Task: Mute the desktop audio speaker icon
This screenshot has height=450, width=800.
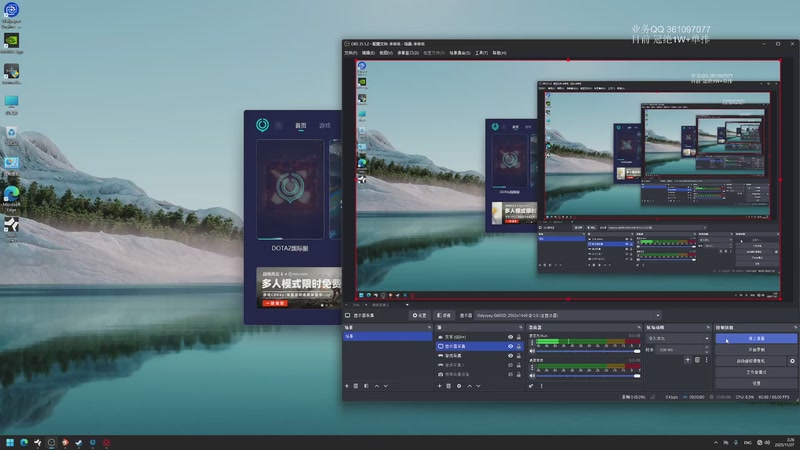Action: [x=532, y=351]
